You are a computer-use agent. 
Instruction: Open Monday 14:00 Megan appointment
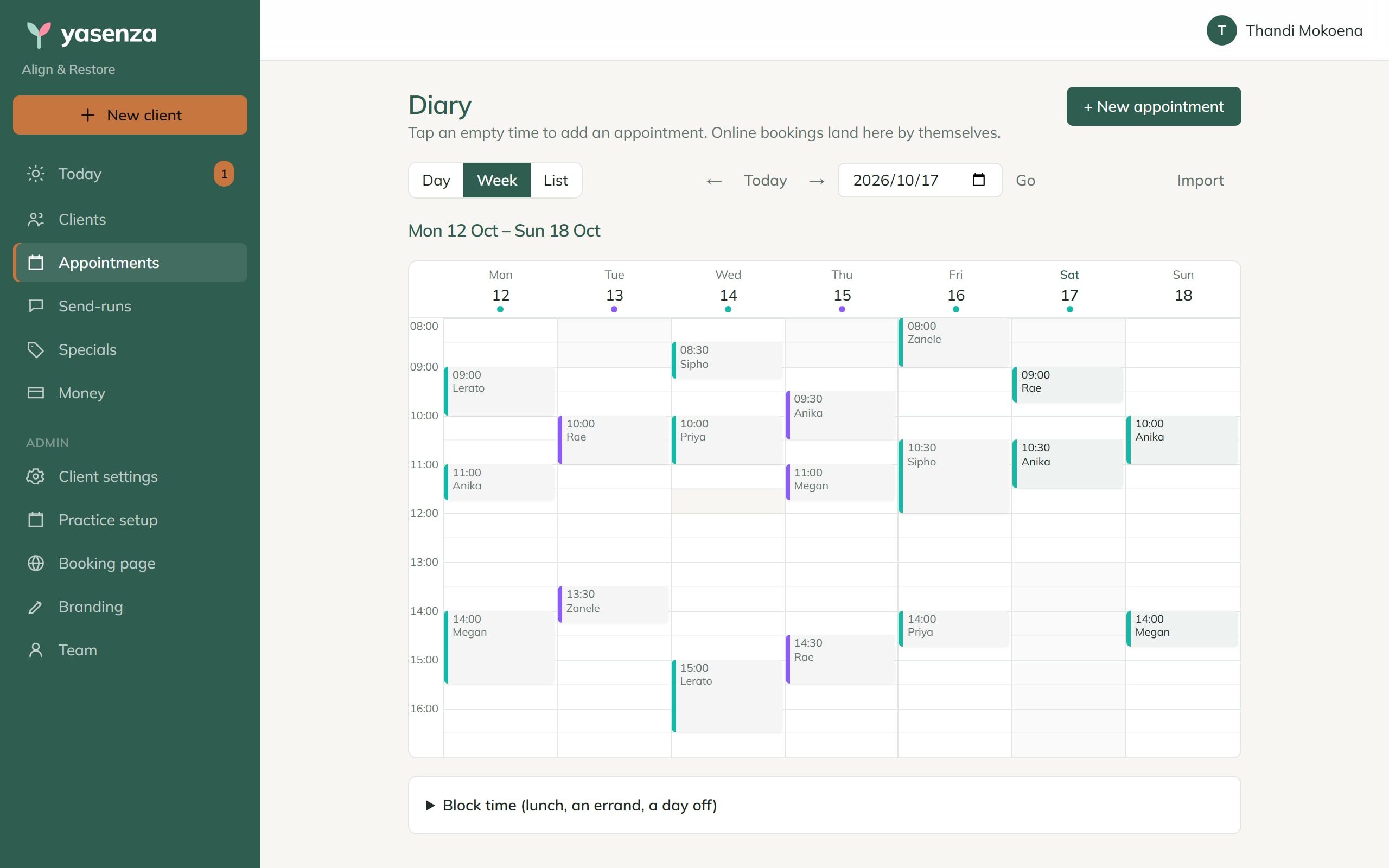click(499, 647)
